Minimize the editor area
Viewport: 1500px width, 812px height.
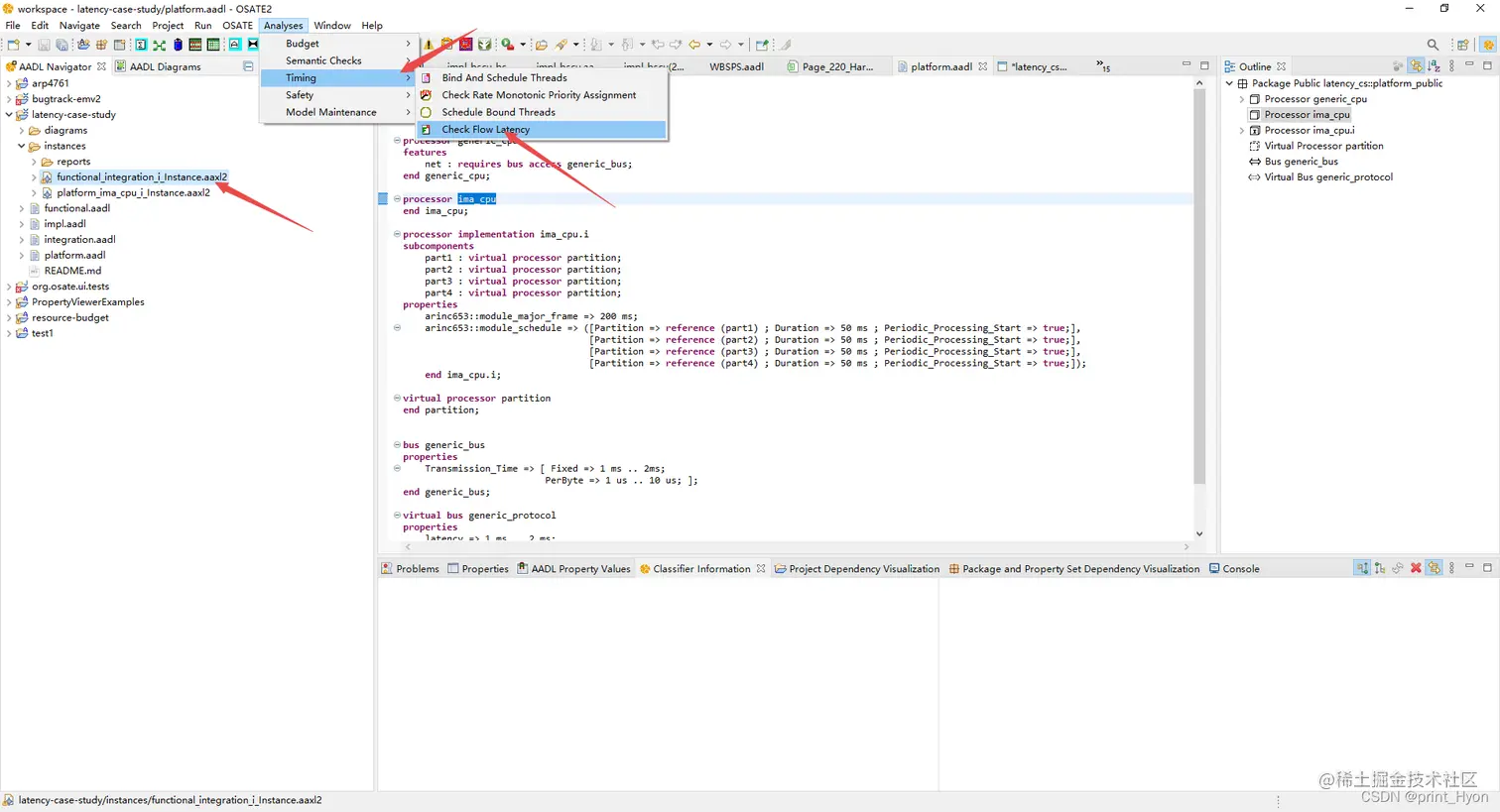point(1186,65)
